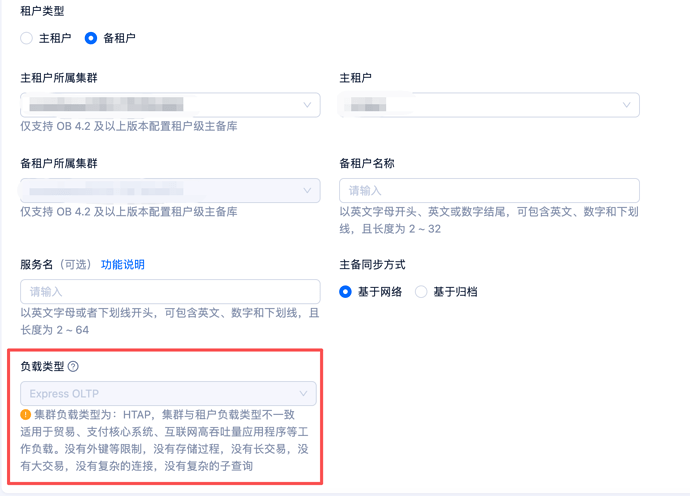Click the 服务名 label
The image size is (690, 496).
(37, 265)
